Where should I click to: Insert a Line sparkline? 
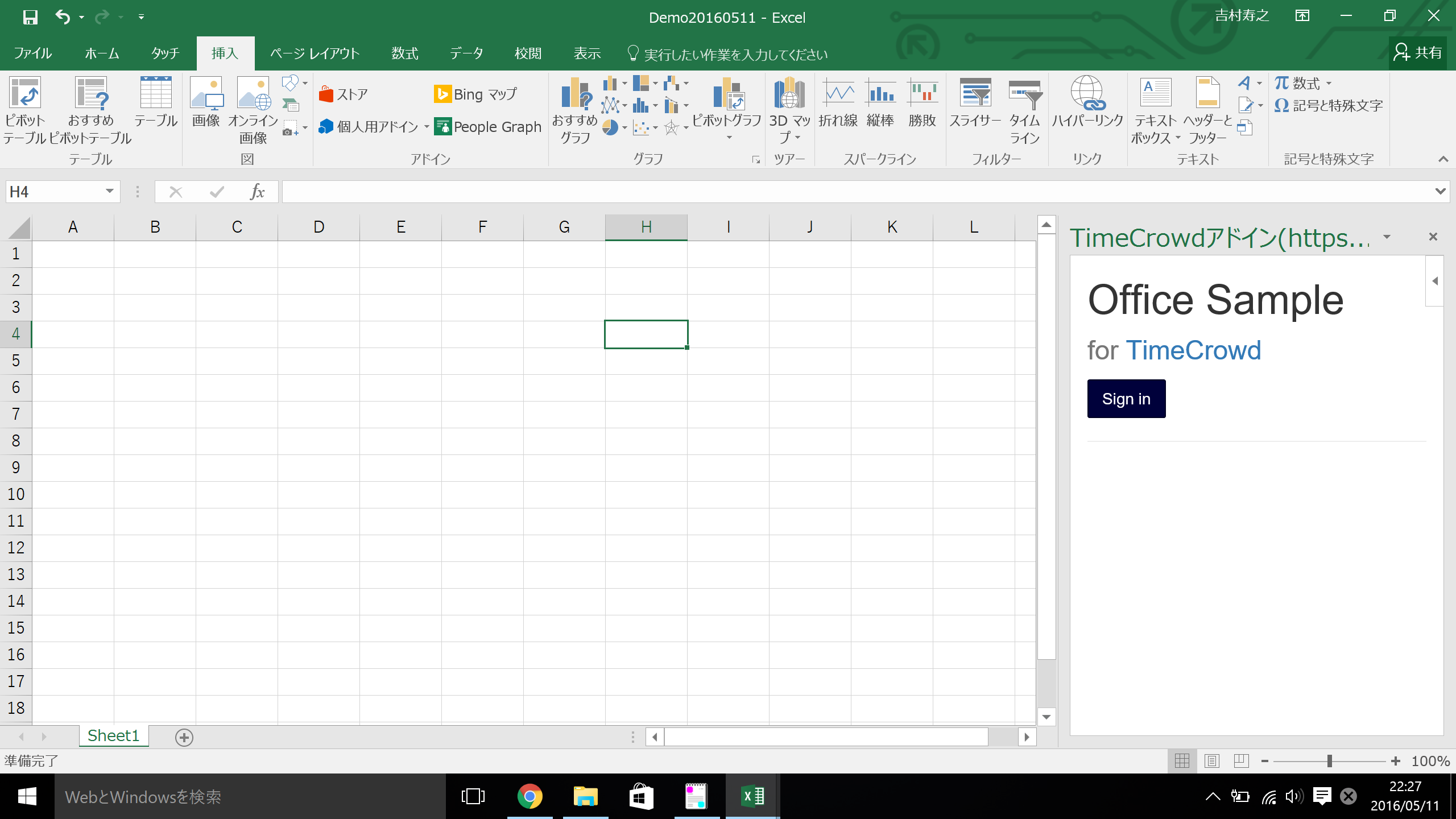coord(838,102)
